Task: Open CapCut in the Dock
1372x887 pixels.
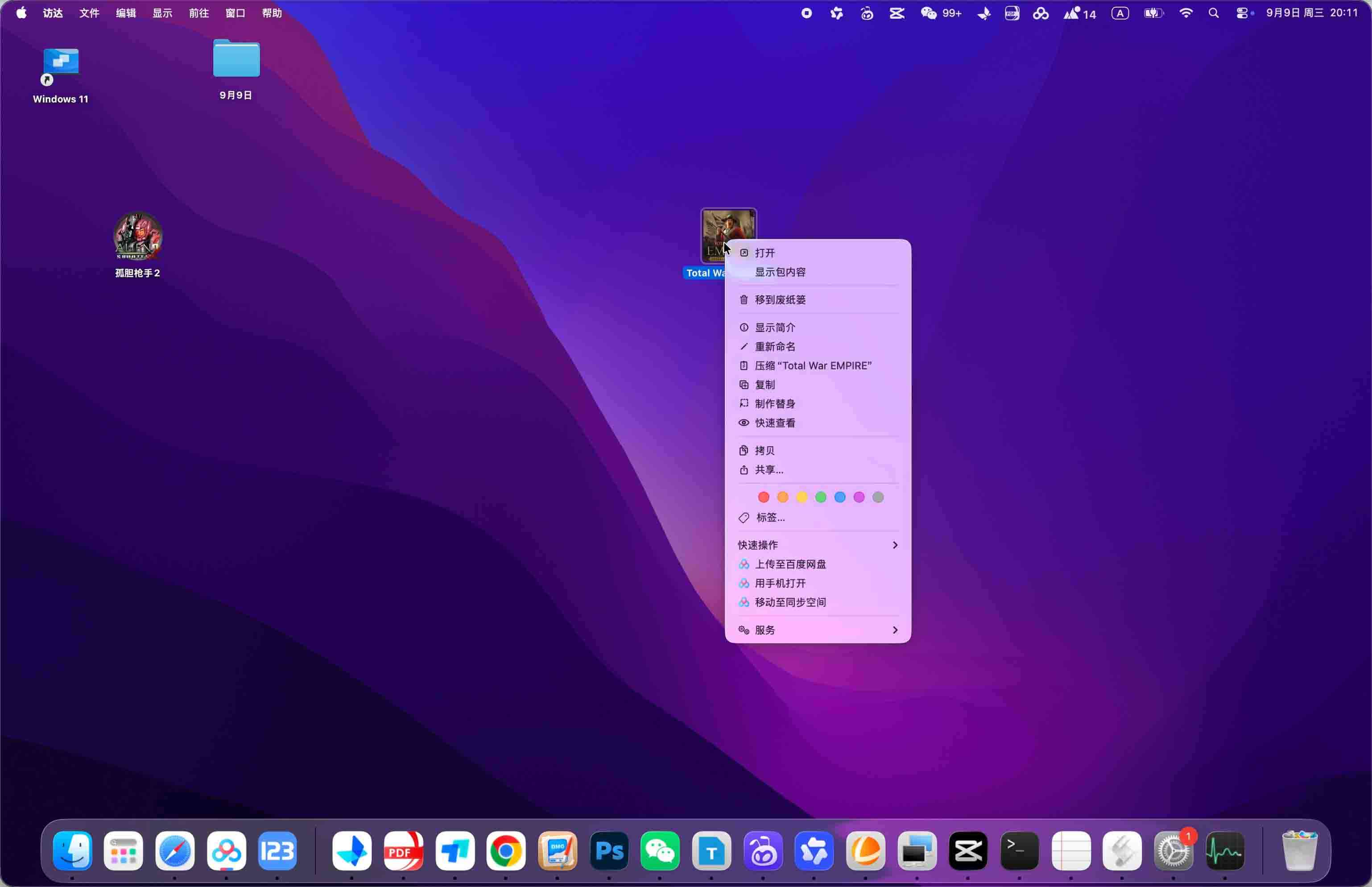Action: [968, 851]
